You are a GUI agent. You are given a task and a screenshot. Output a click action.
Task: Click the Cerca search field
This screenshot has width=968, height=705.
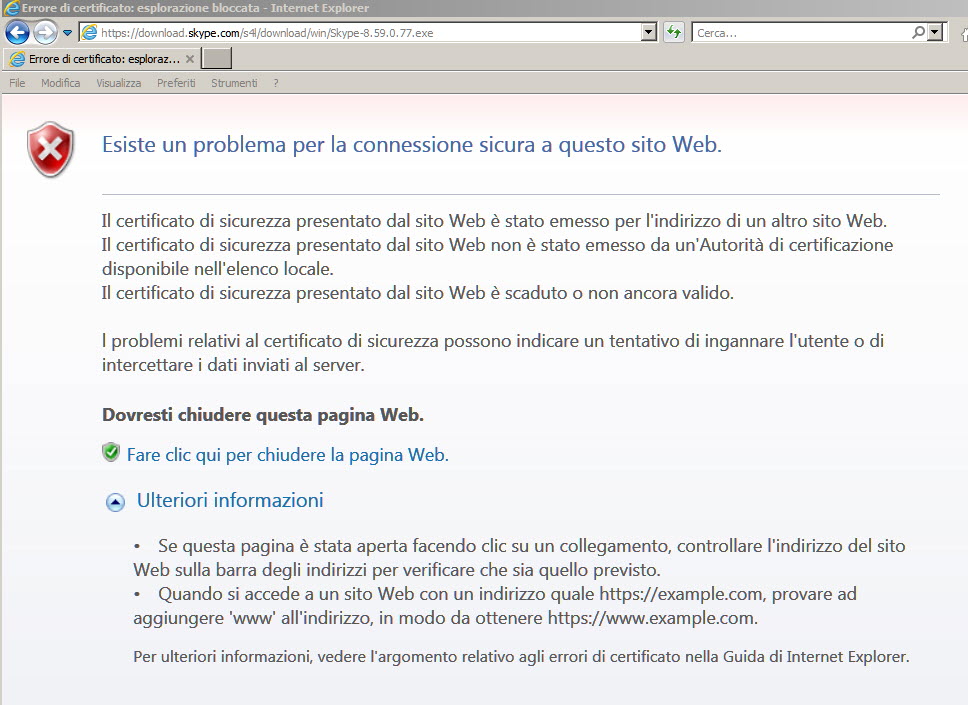[803, 33]
